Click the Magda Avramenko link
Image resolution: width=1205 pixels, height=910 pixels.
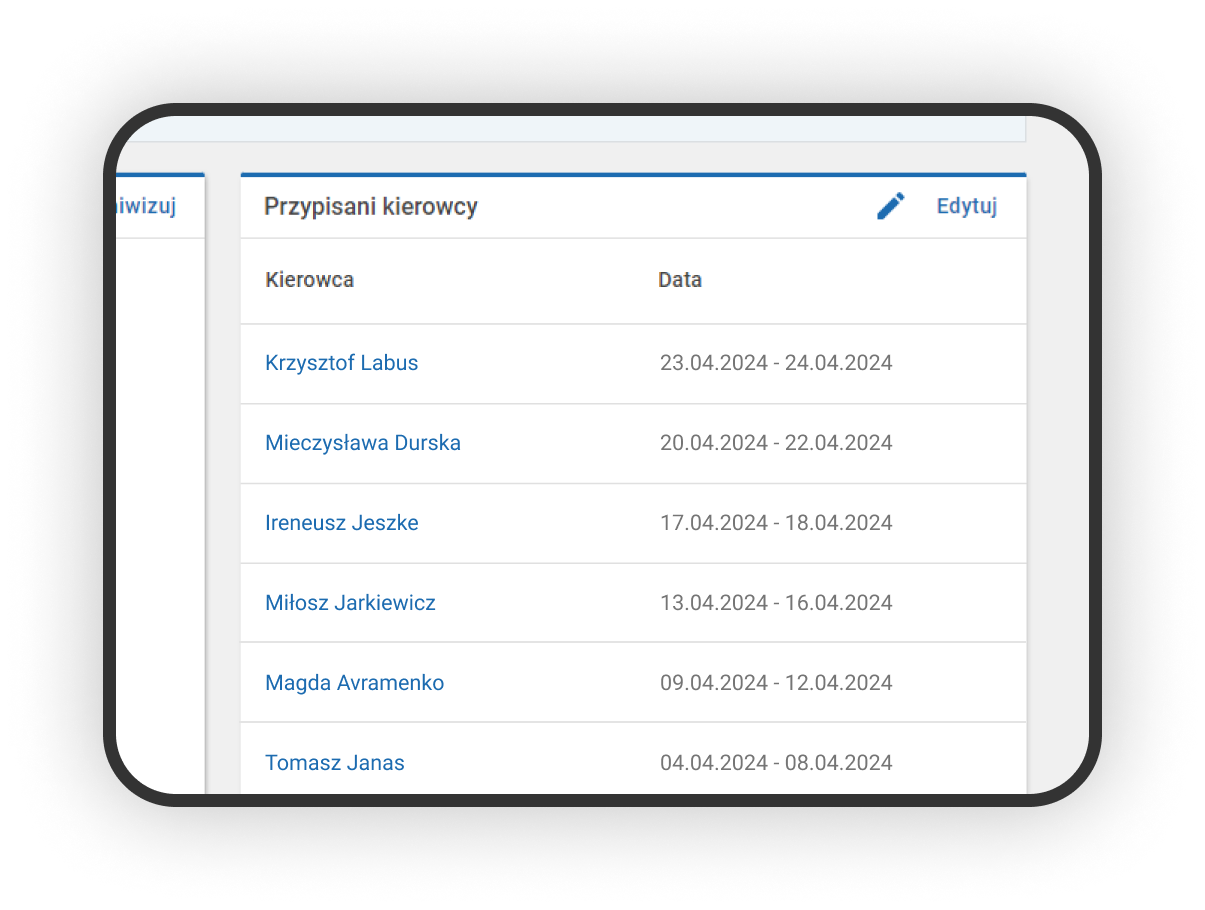point(354,683)
